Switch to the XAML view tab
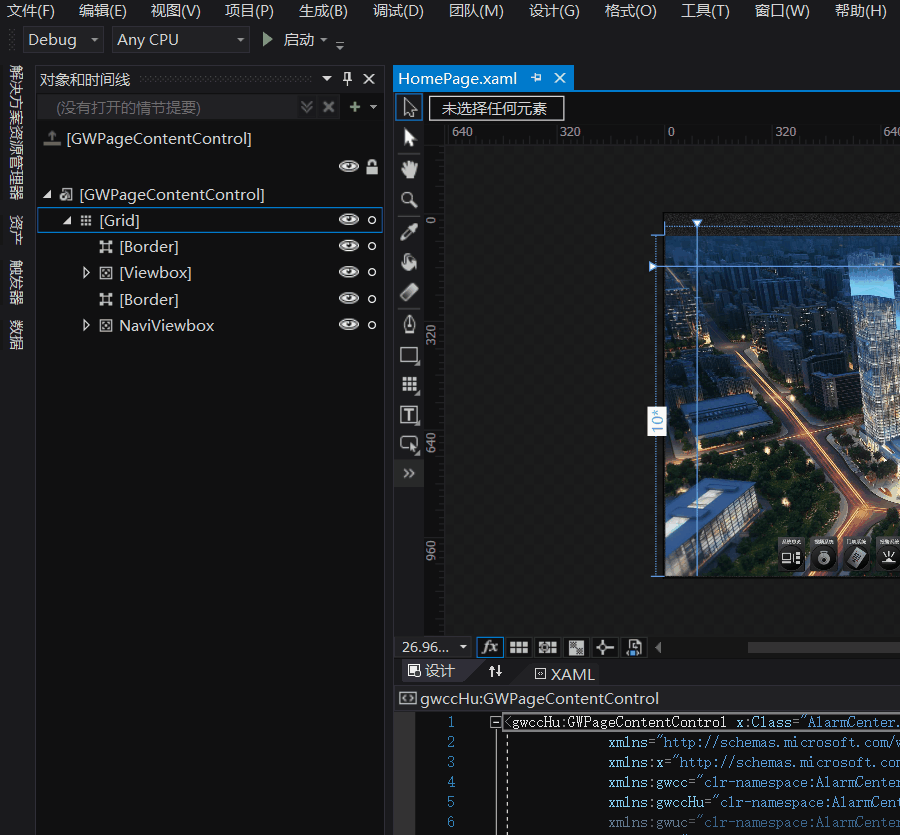This screenshot has height=835, width=900. (564, 674)
